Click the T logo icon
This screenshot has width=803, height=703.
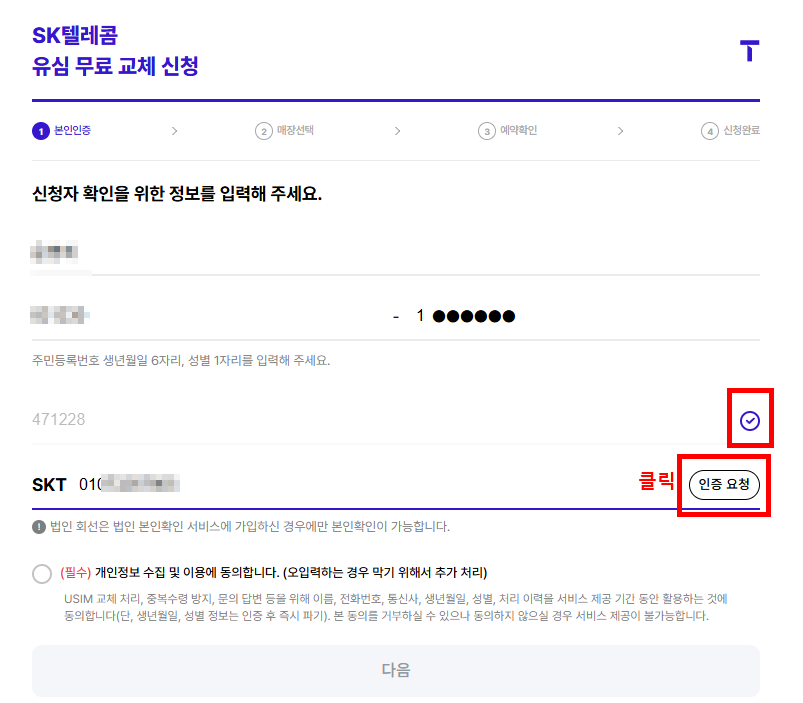(749, 50)
